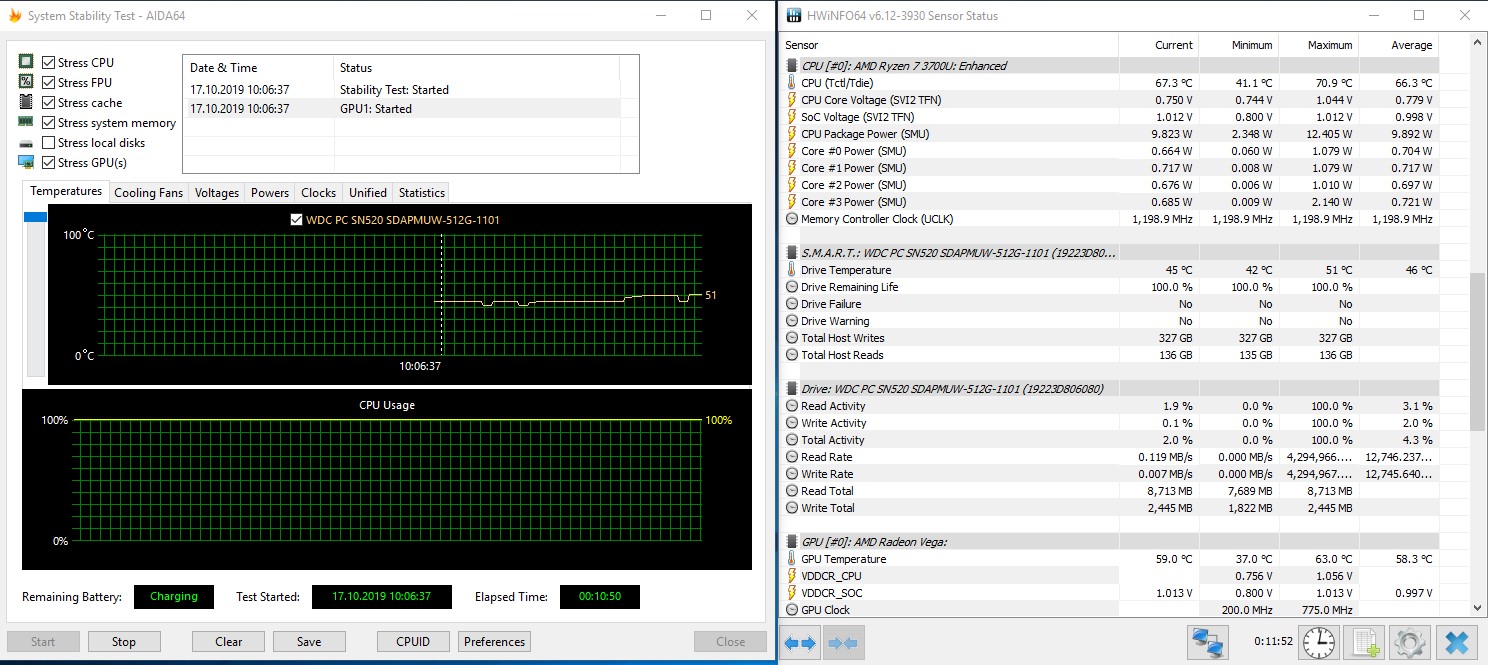Click the disabled Close button in AIDA64 window
Image resolution: width=1488 pixels, height=665 pixels.
[x=731, y=642]
